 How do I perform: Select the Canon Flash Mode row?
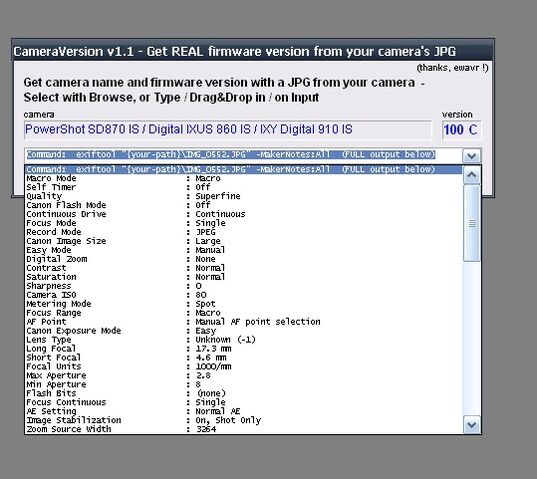[x=243, y=205]
